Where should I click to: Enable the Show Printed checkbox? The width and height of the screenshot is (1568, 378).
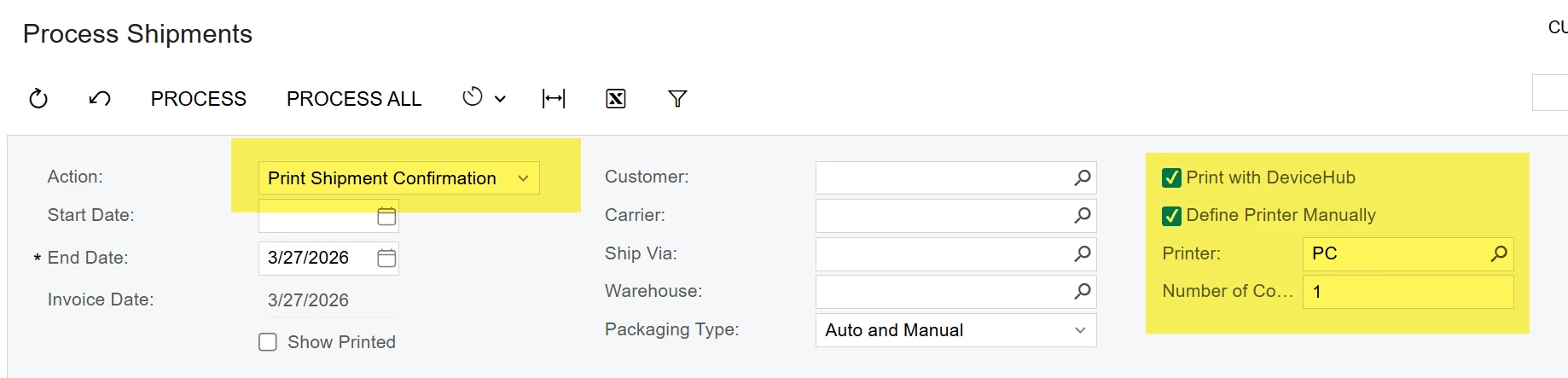pos(268,342)
